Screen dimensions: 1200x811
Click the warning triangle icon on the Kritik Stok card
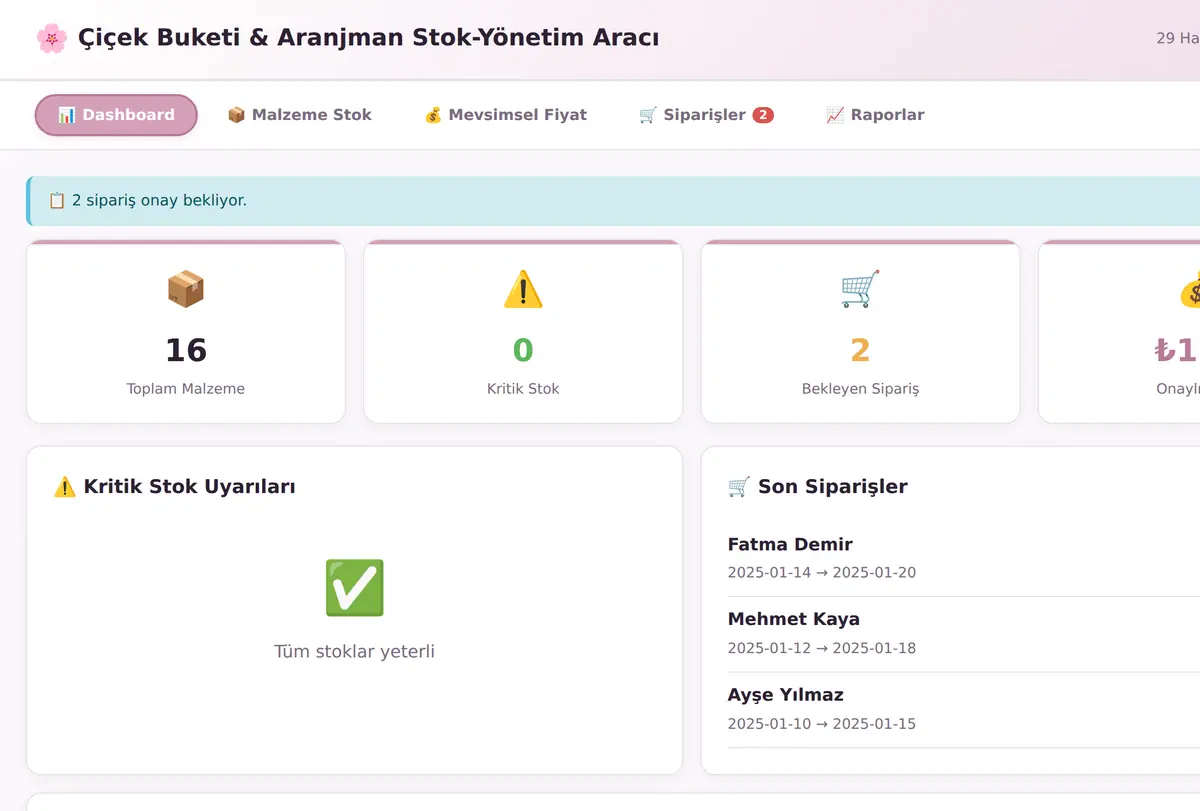click(523, 289)
